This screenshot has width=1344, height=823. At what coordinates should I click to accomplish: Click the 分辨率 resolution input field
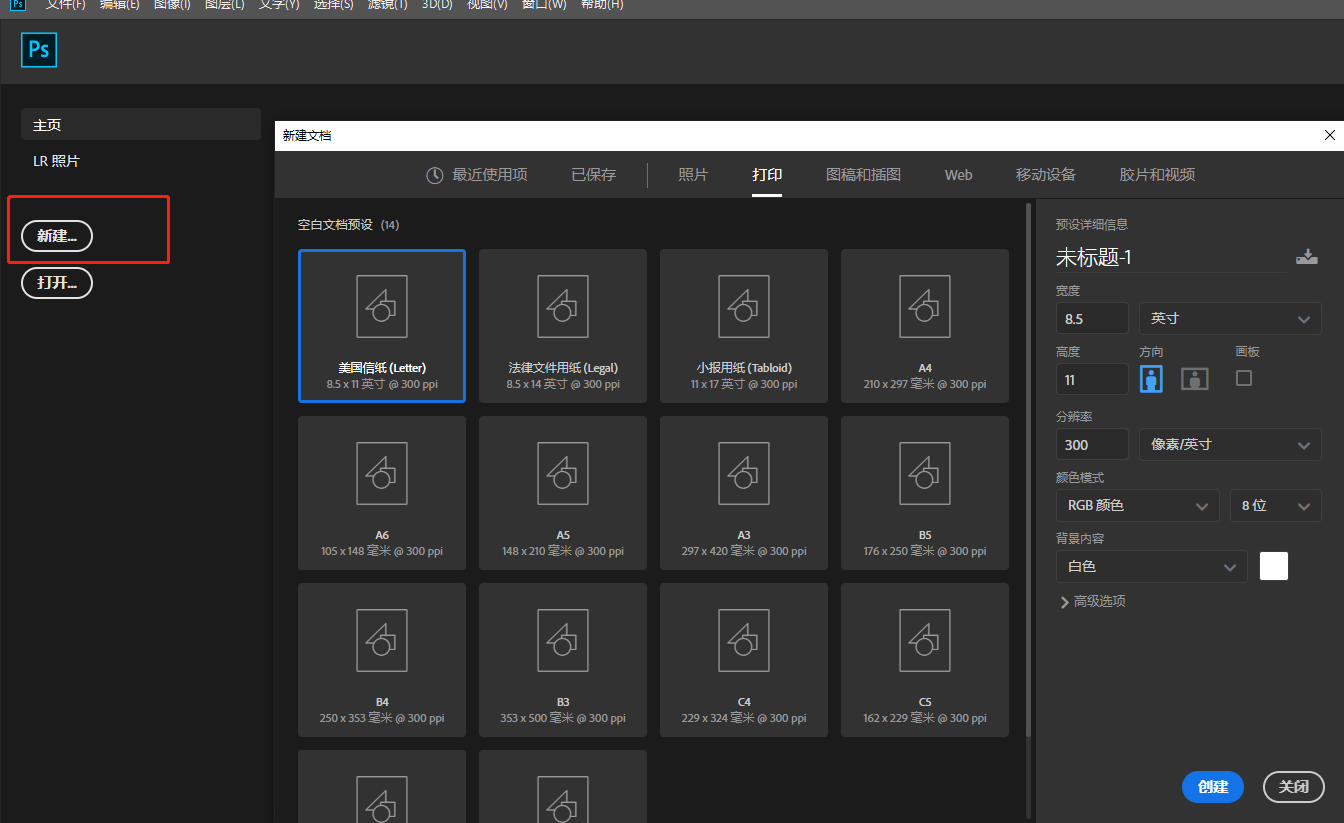[1091, 444]
